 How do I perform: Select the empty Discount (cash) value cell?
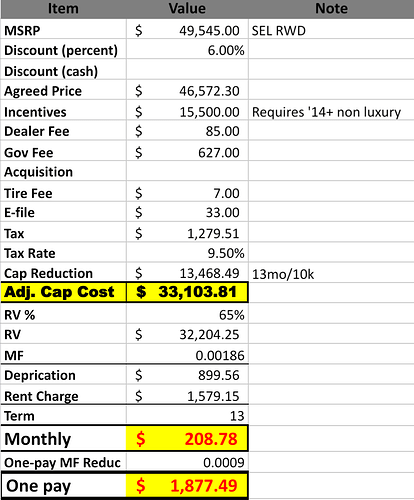[x=187, y=70]
